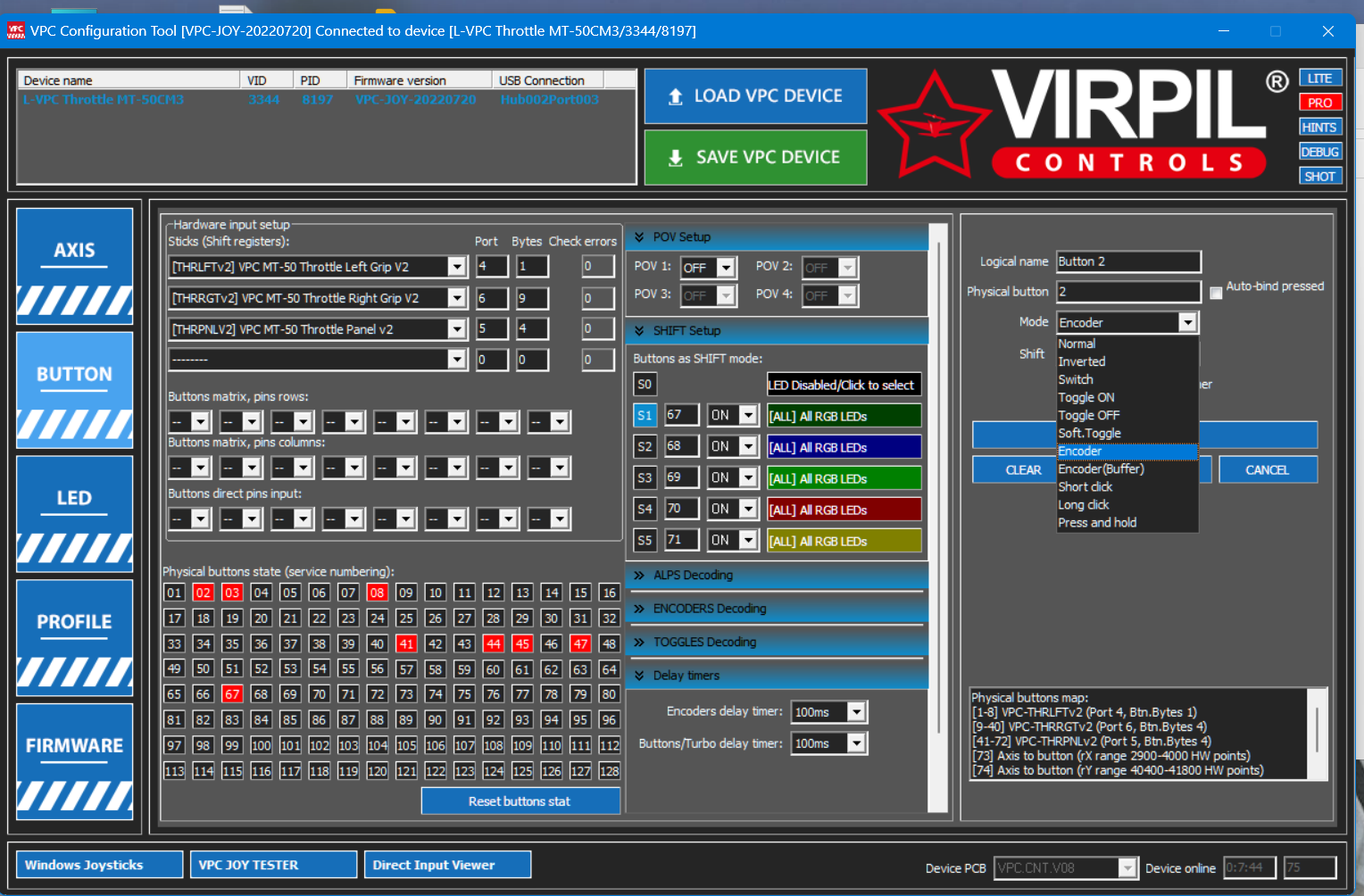Open Buttons/Turbo delay timer dropdown

click(x=856, y=743)
